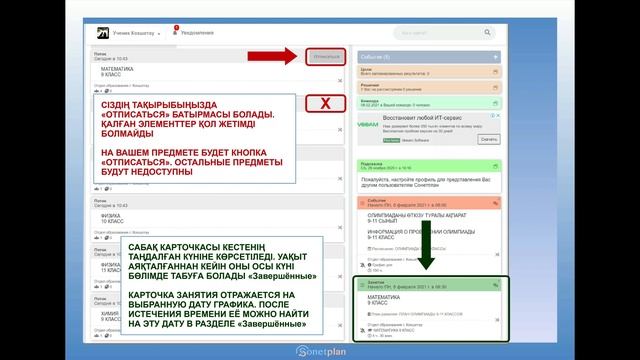Image resolution: width=640 pixels, height=360 pixels.
Task: Open the События panel header
Action: (429, 57)
